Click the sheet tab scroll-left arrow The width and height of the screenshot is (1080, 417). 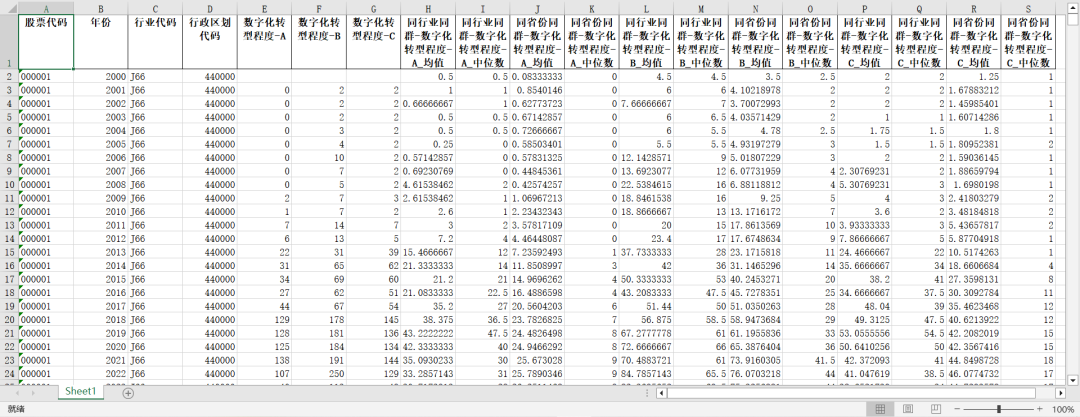[x=16, y=392]
